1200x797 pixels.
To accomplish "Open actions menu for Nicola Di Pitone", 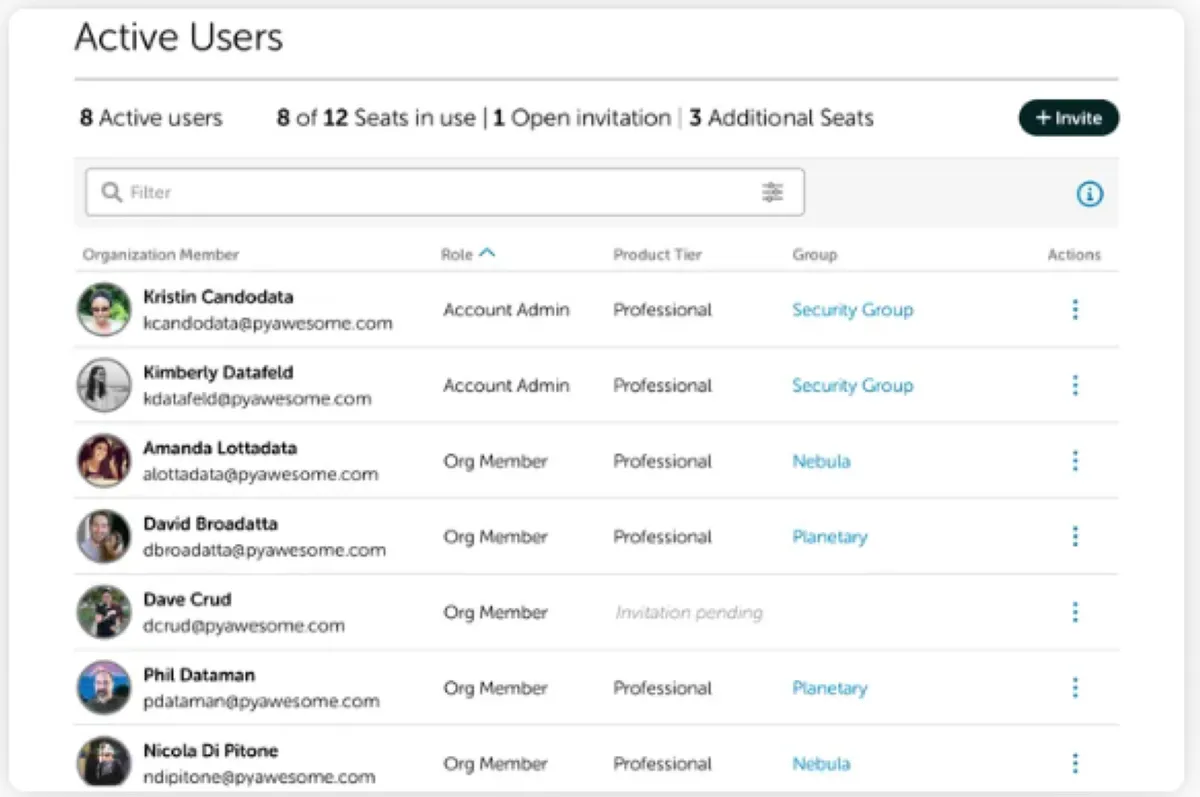I will (x=1075, y=764).
